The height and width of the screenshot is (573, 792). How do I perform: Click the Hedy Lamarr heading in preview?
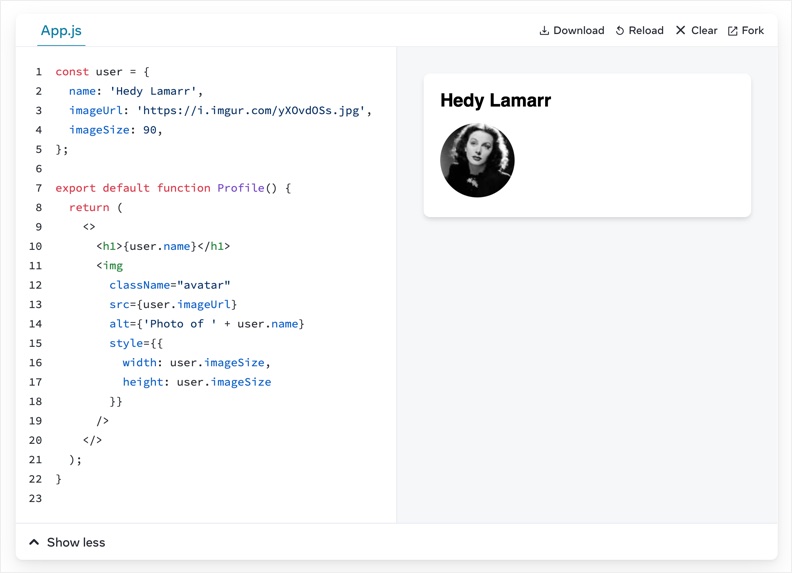coord(496,100)
